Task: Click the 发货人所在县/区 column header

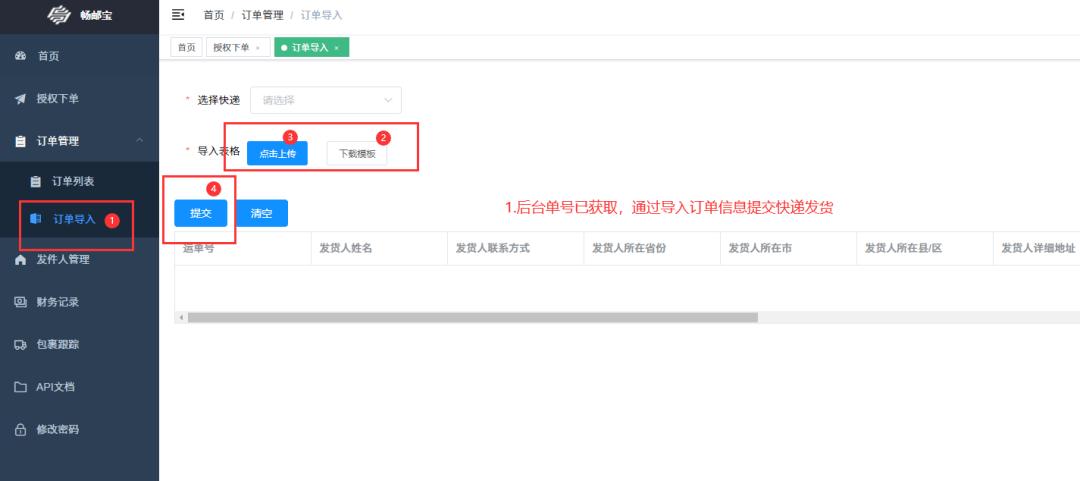Action: (x=924, y=248)
